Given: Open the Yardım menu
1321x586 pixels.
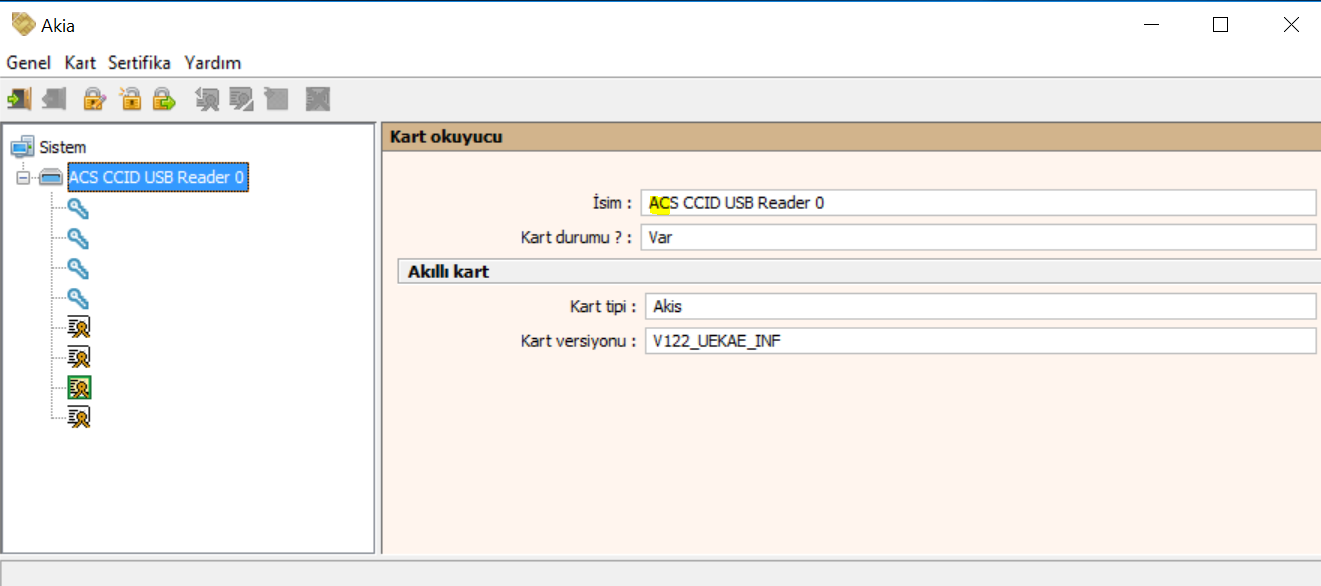Looking at the screenshot, I should 213,62.
